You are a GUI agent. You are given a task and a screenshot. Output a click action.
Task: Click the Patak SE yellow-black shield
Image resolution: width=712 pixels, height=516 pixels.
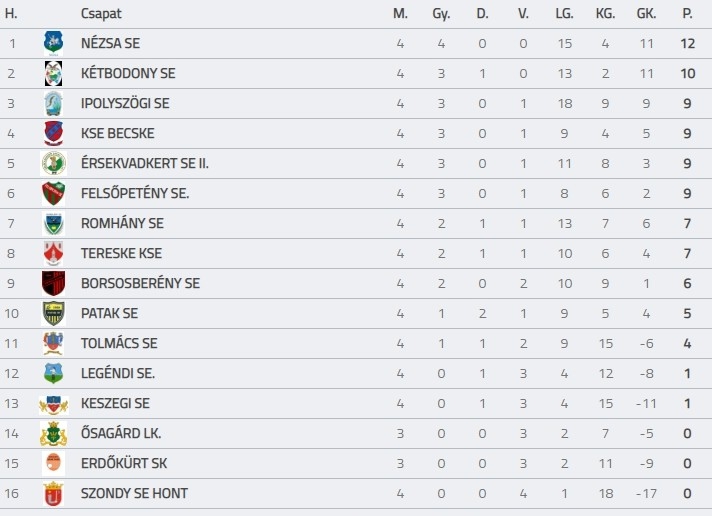54,313
